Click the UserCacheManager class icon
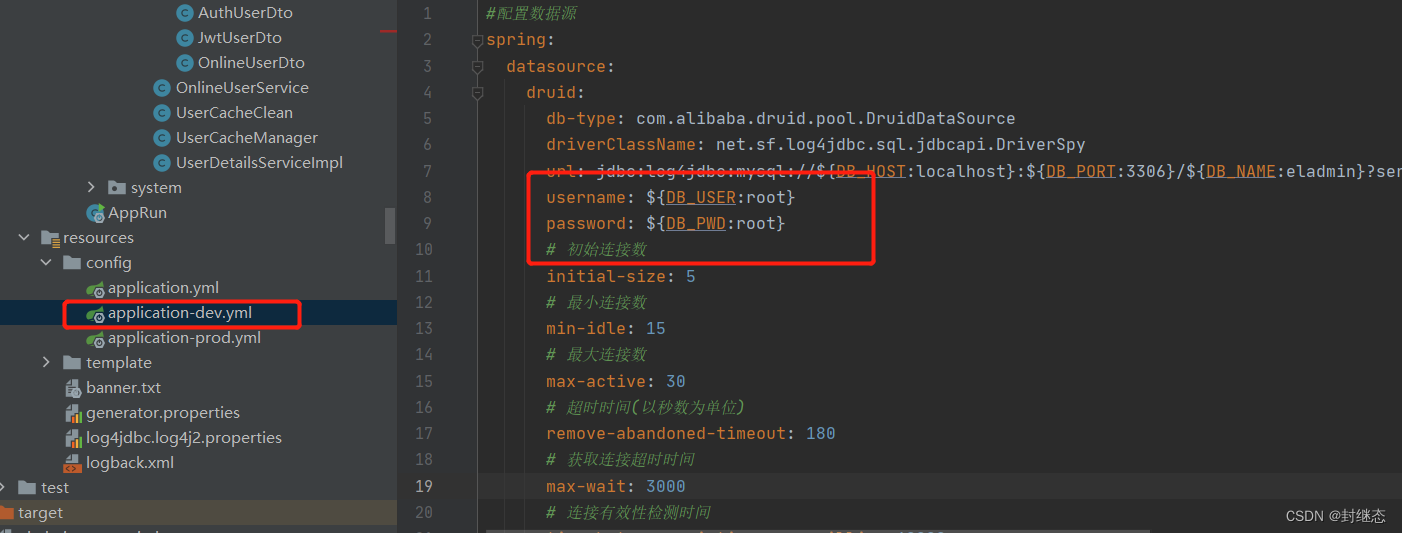 pos(161,138)
